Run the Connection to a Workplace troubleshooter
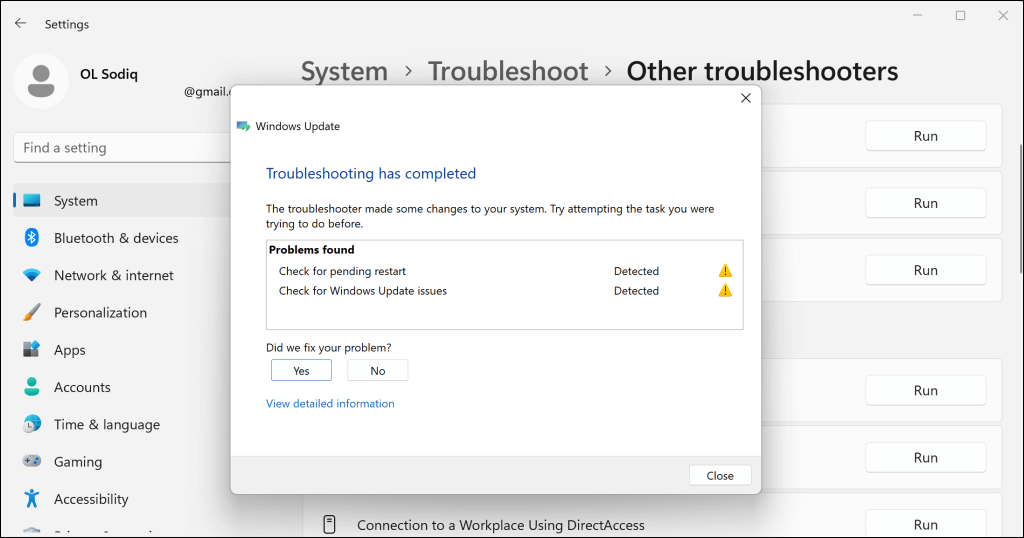Viewport: 1024px width, 538px height. pos(925,524)
